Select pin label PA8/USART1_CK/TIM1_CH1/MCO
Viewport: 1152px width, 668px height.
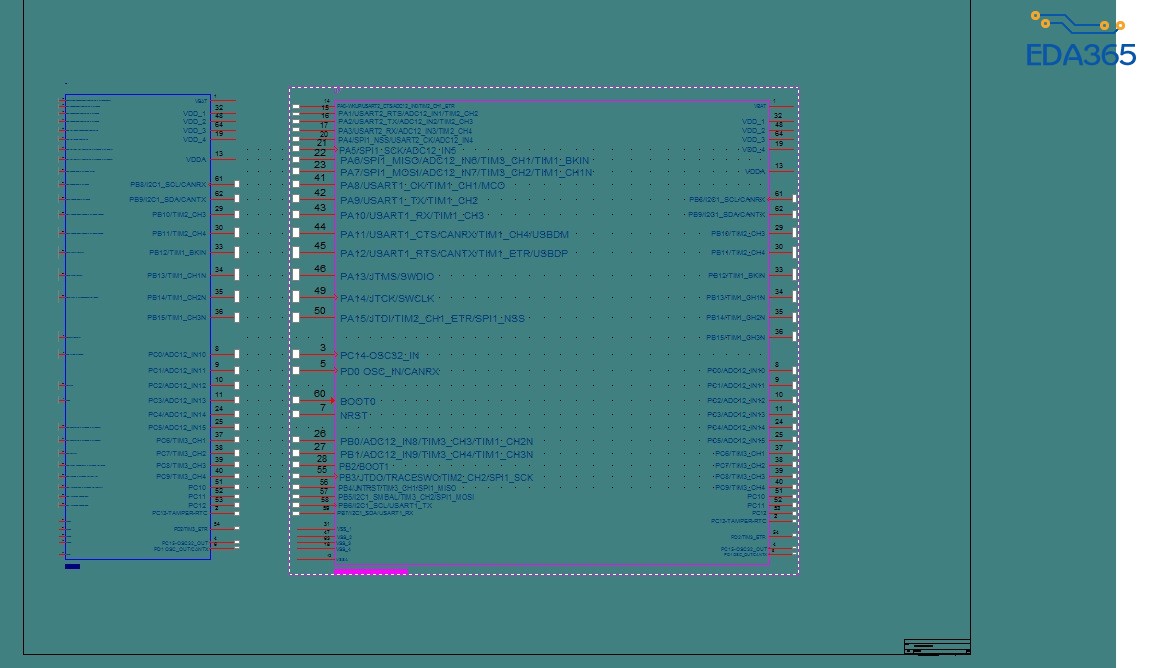pos(422,186)
